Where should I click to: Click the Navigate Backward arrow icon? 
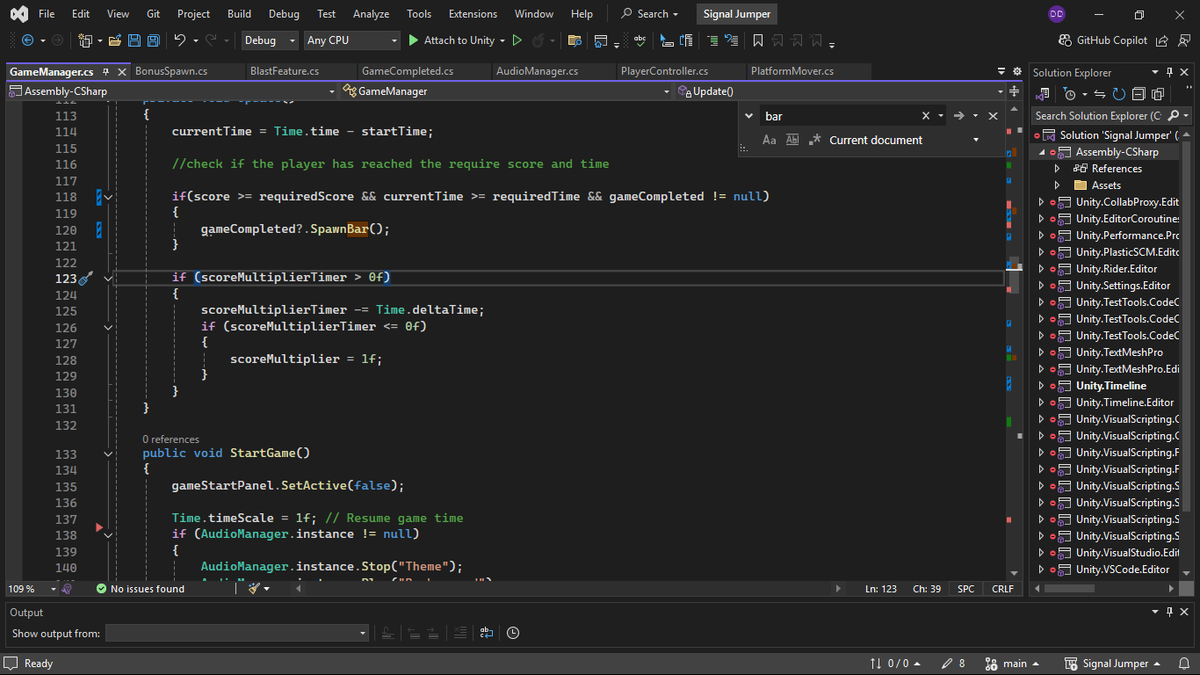point(27,40)
